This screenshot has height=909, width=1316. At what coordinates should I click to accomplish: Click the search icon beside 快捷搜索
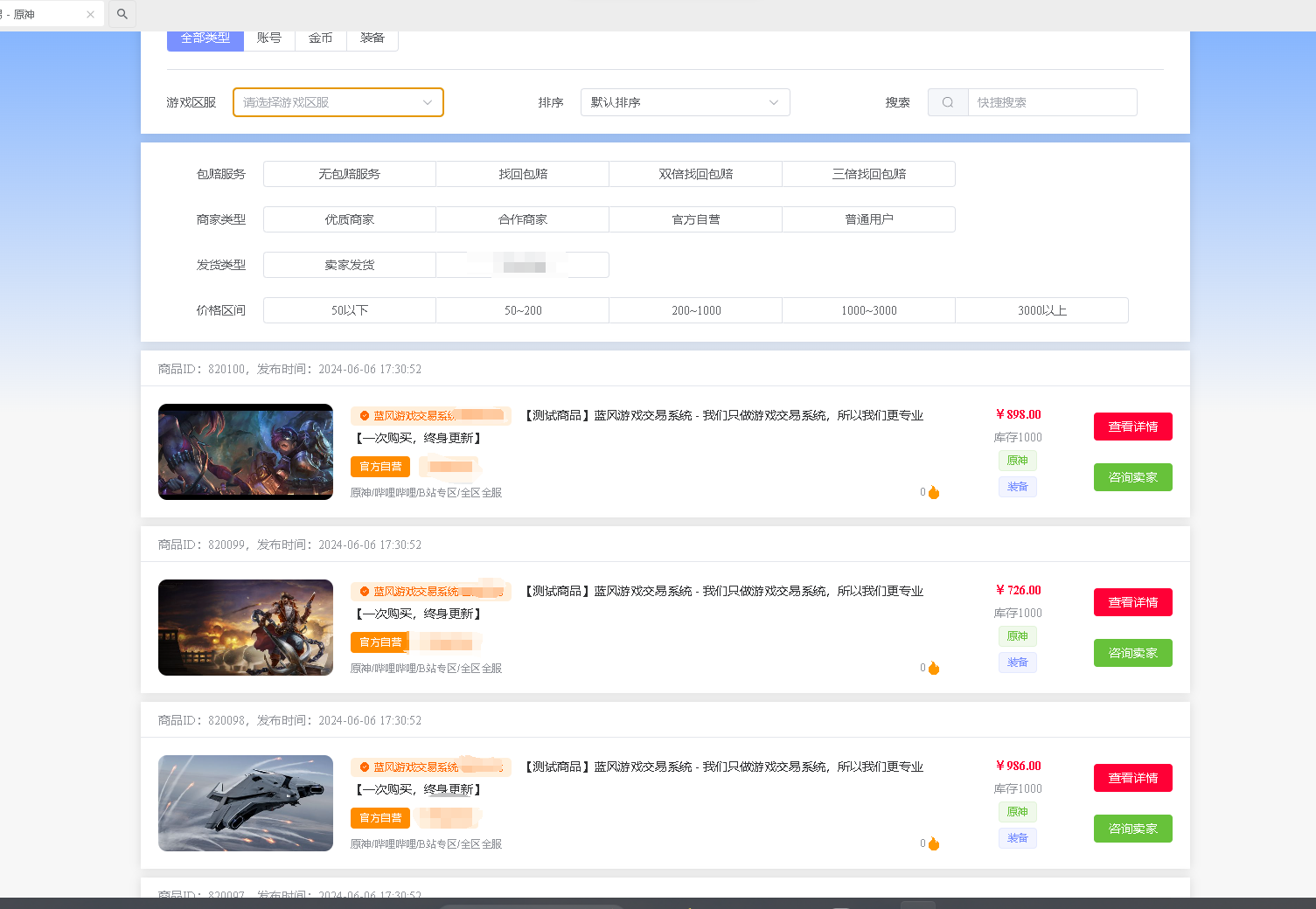(948, 102)
